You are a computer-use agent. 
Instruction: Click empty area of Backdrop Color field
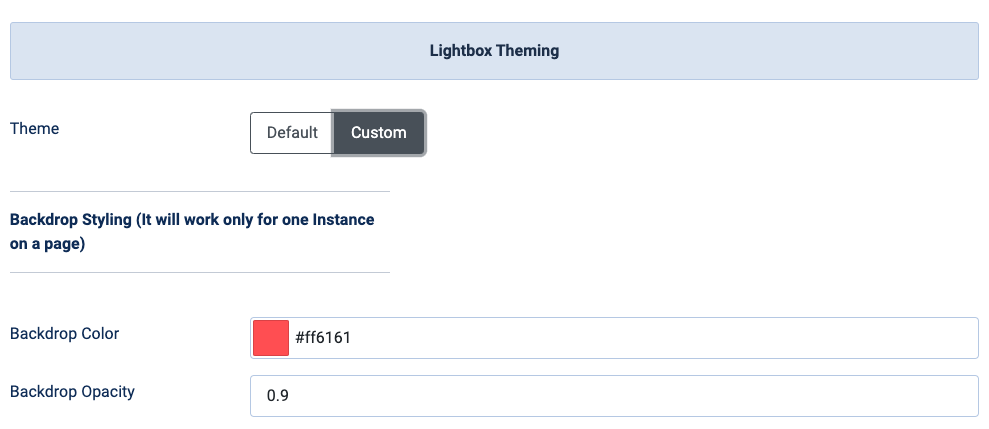[x=662, y=338]
